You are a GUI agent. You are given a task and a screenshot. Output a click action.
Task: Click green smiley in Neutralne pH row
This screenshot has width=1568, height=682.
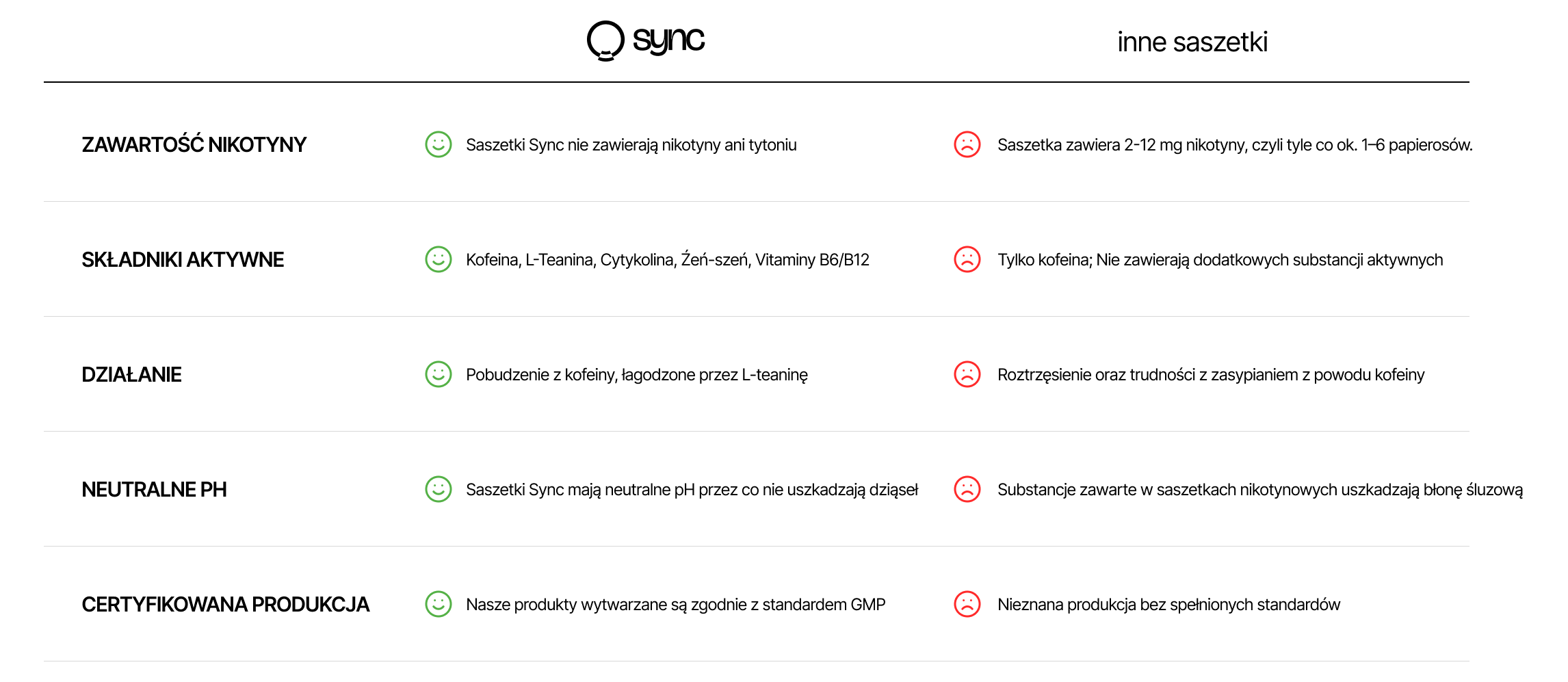(x=439, y=489)
